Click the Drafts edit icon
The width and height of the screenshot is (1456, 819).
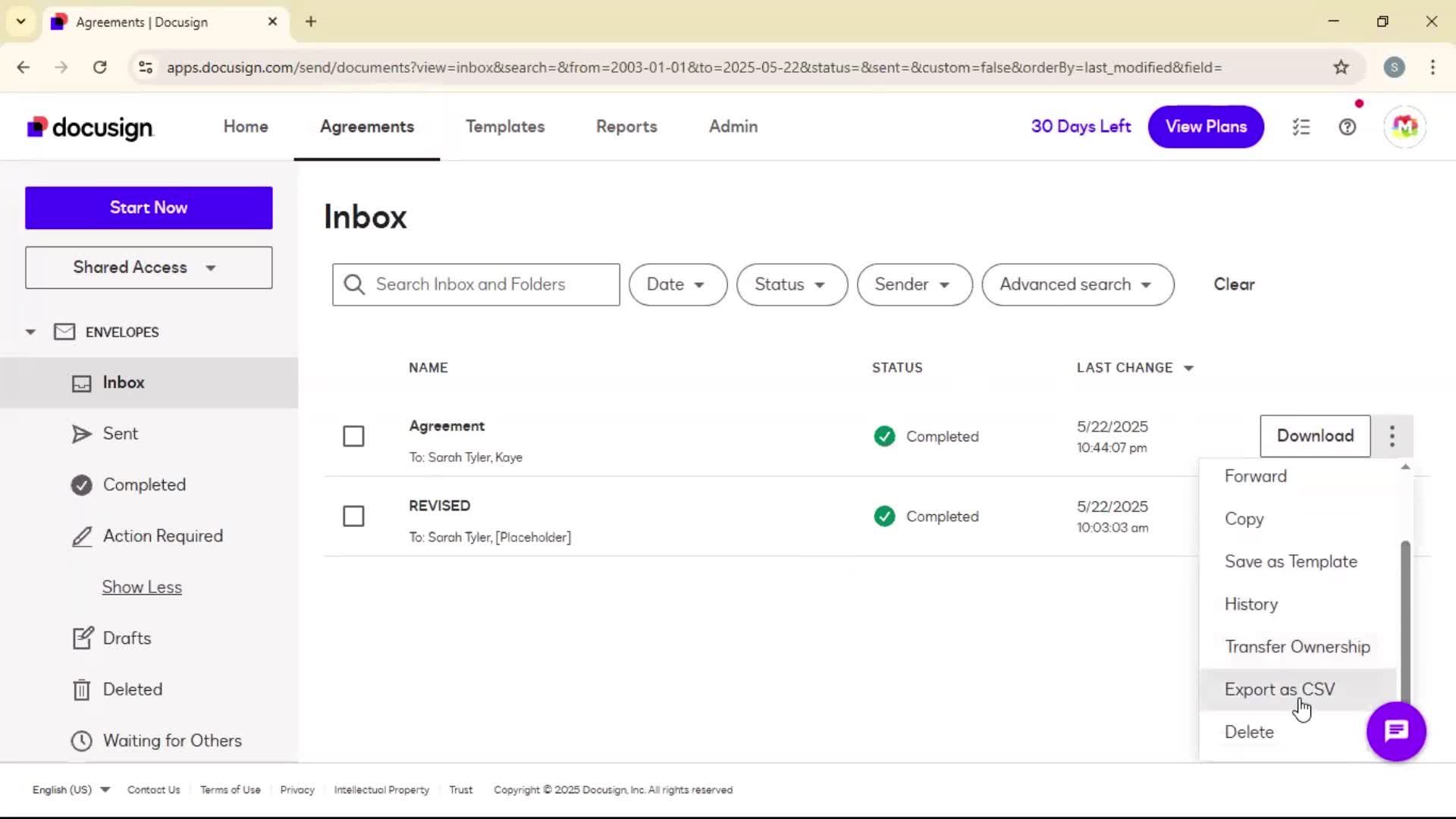click(x=82, y=638)
